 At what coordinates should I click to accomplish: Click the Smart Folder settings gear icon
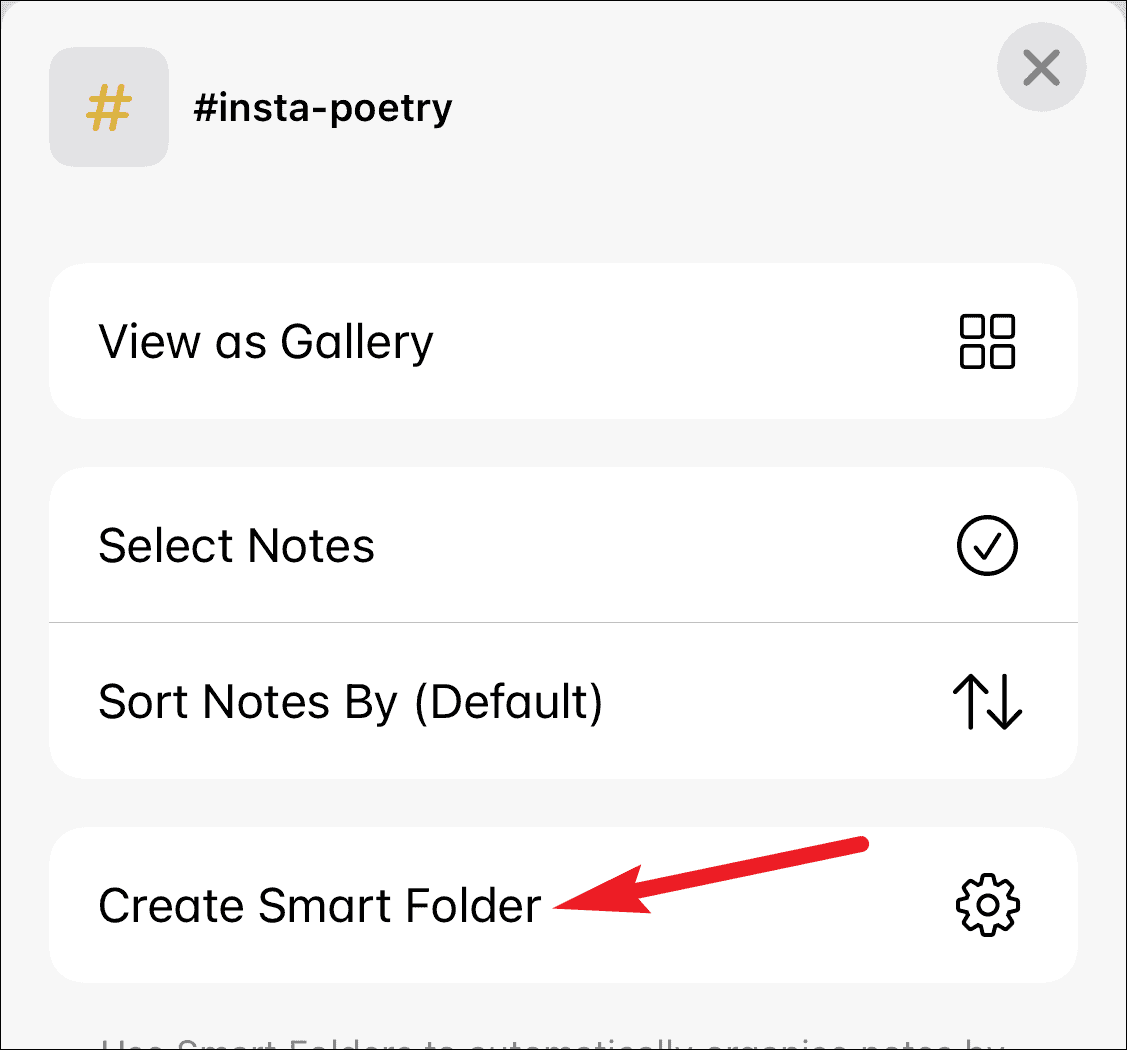988,905
